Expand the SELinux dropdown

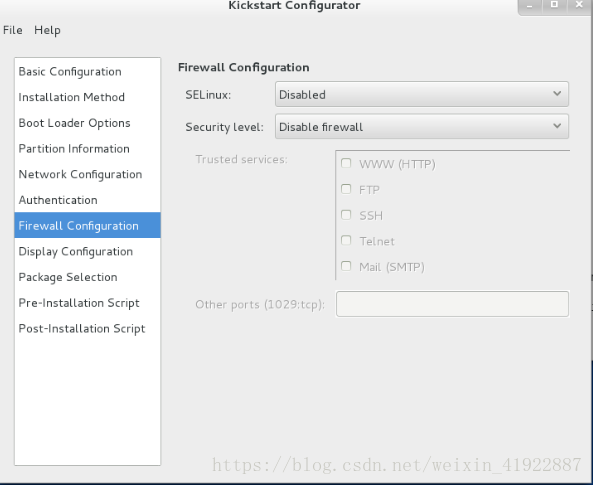422,94
